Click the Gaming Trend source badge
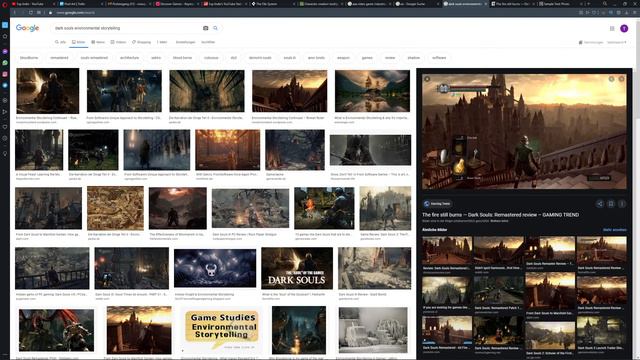Viewport: 640px width, 360px height. click(x=437, y=204)
